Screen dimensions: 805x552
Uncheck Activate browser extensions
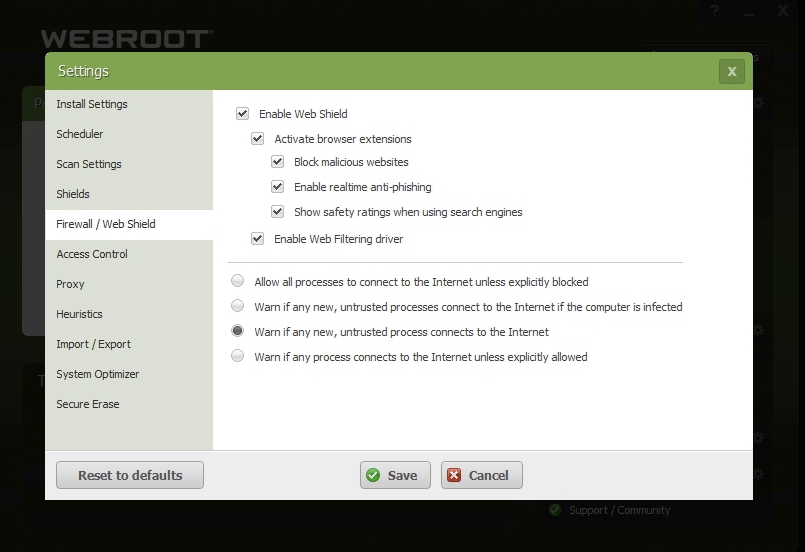point(257,139)
